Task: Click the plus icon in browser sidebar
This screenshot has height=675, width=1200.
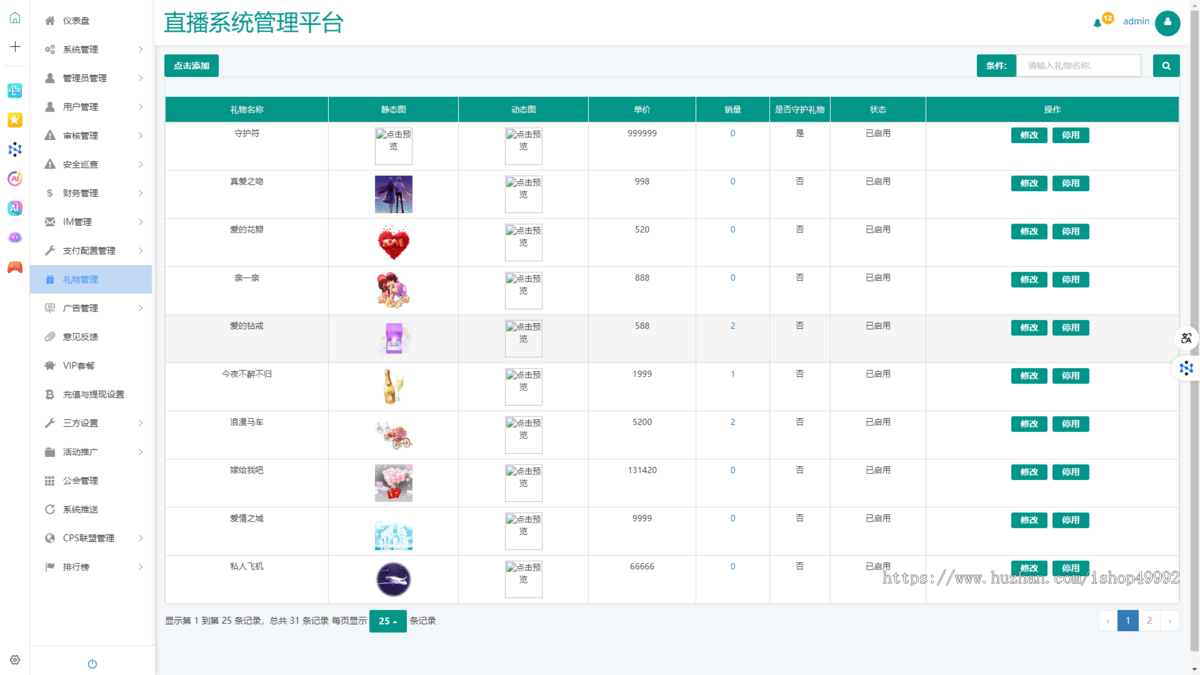Action: click(x=15, y=47)
